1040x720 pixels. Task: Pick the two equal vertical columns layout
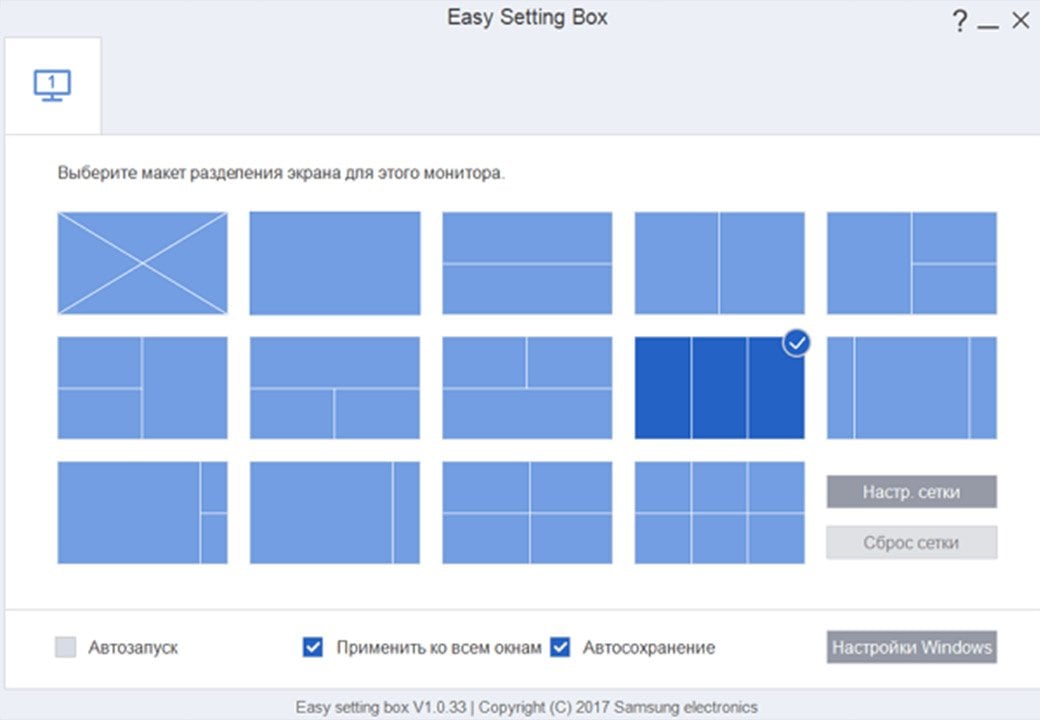tap(720, 263)
